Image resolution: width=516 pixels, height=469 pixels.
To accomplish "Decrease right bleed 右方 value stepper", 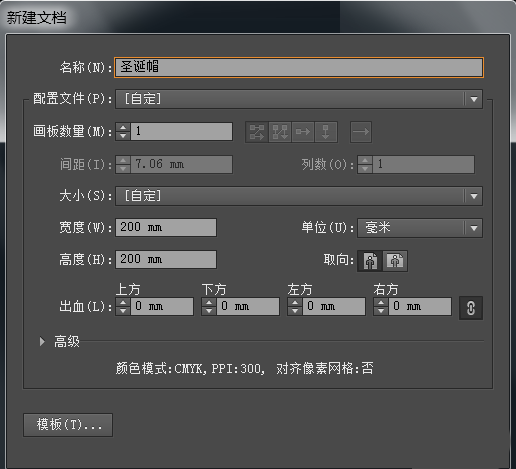I will (x=381, y=311).
